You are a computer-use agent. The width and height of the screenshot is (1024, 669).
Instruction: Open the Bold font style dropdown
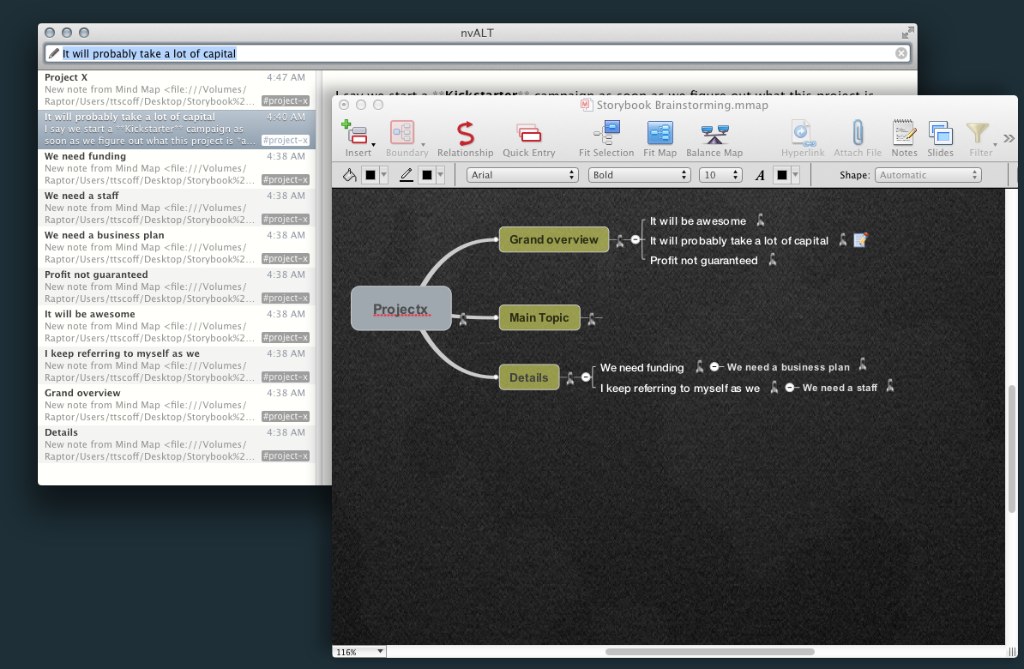pyautogui.click(x=639, y=175)
